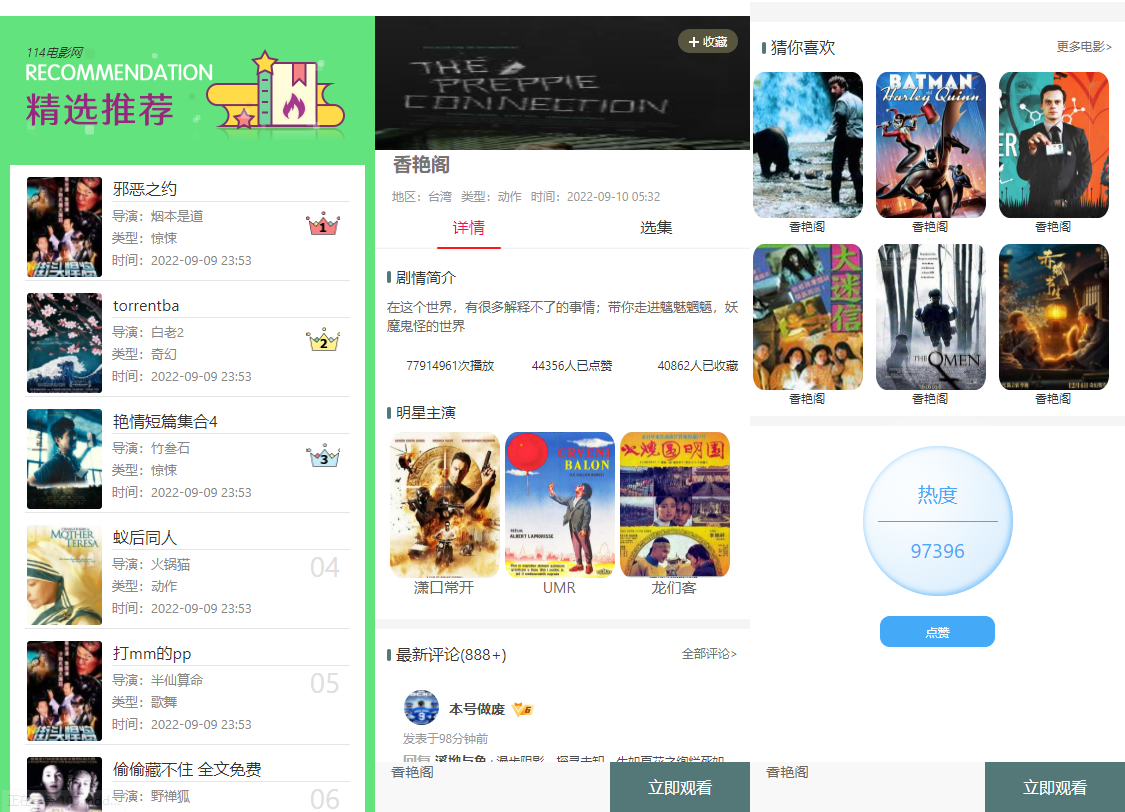Open the 打mm的pp poster thumbnail

pos(65,691)
